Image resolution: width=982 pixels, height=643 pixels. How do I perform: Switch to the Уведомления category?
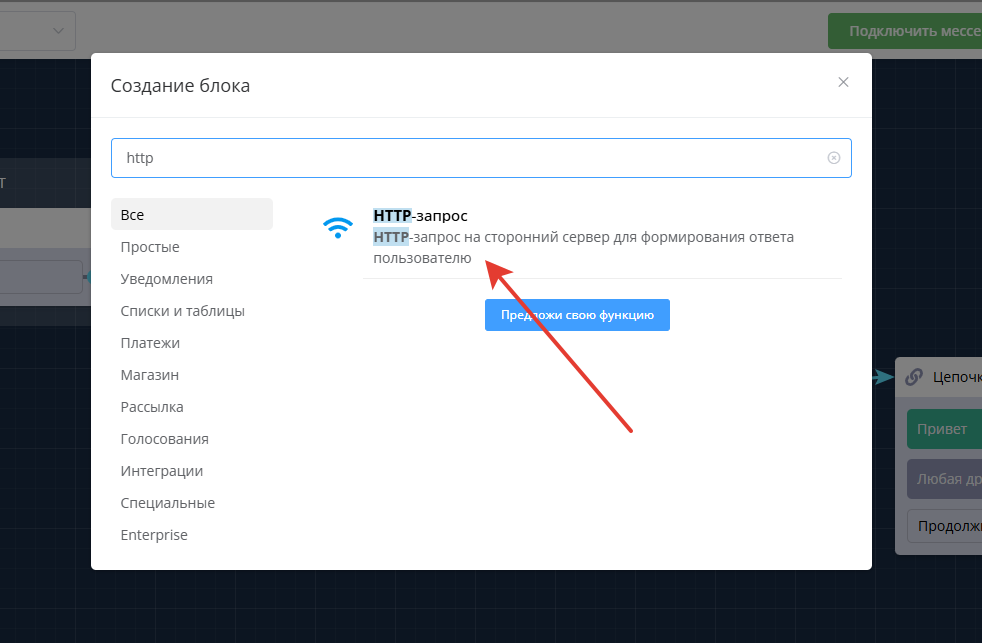click(166, 279)
